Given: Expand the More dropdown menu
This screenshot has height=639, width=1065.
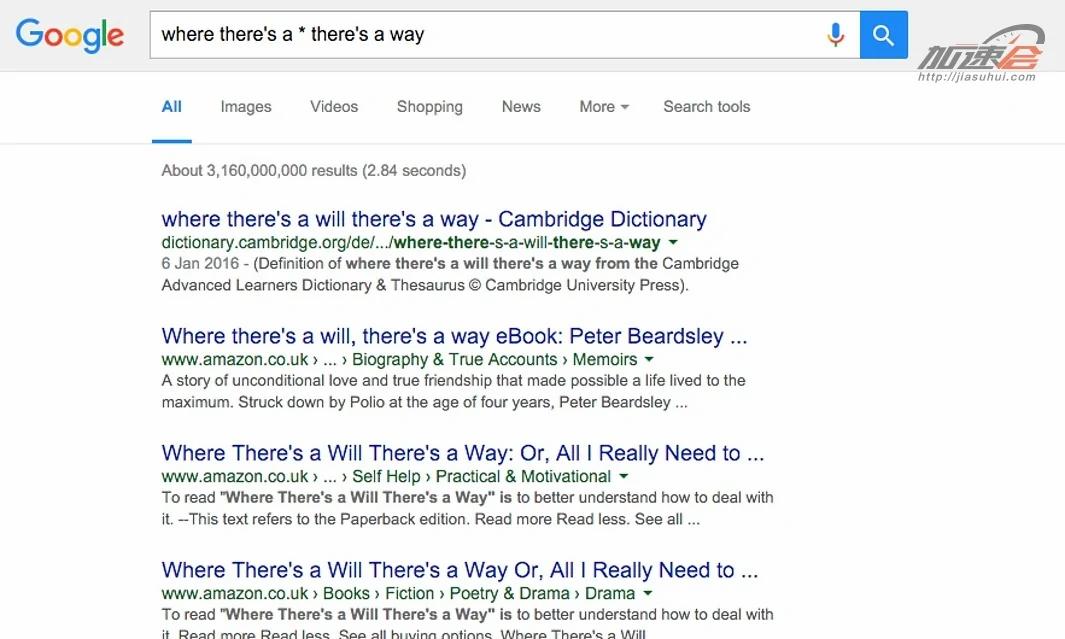Looking at the screenshot, I should [x=604, y=107].
